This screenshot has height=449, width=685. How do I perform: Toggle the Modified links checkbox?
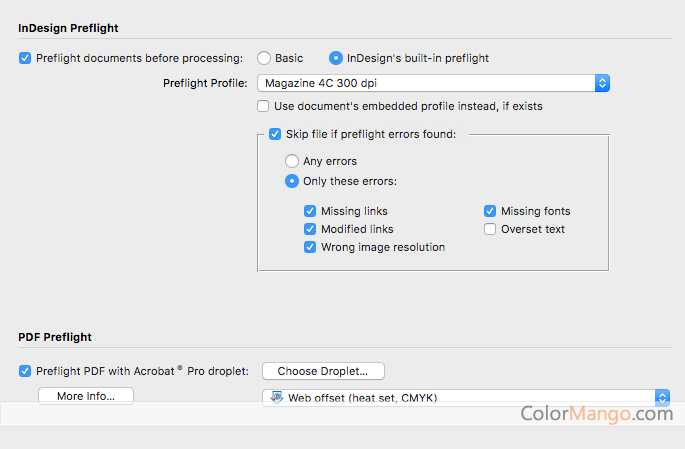pos(310,229)
